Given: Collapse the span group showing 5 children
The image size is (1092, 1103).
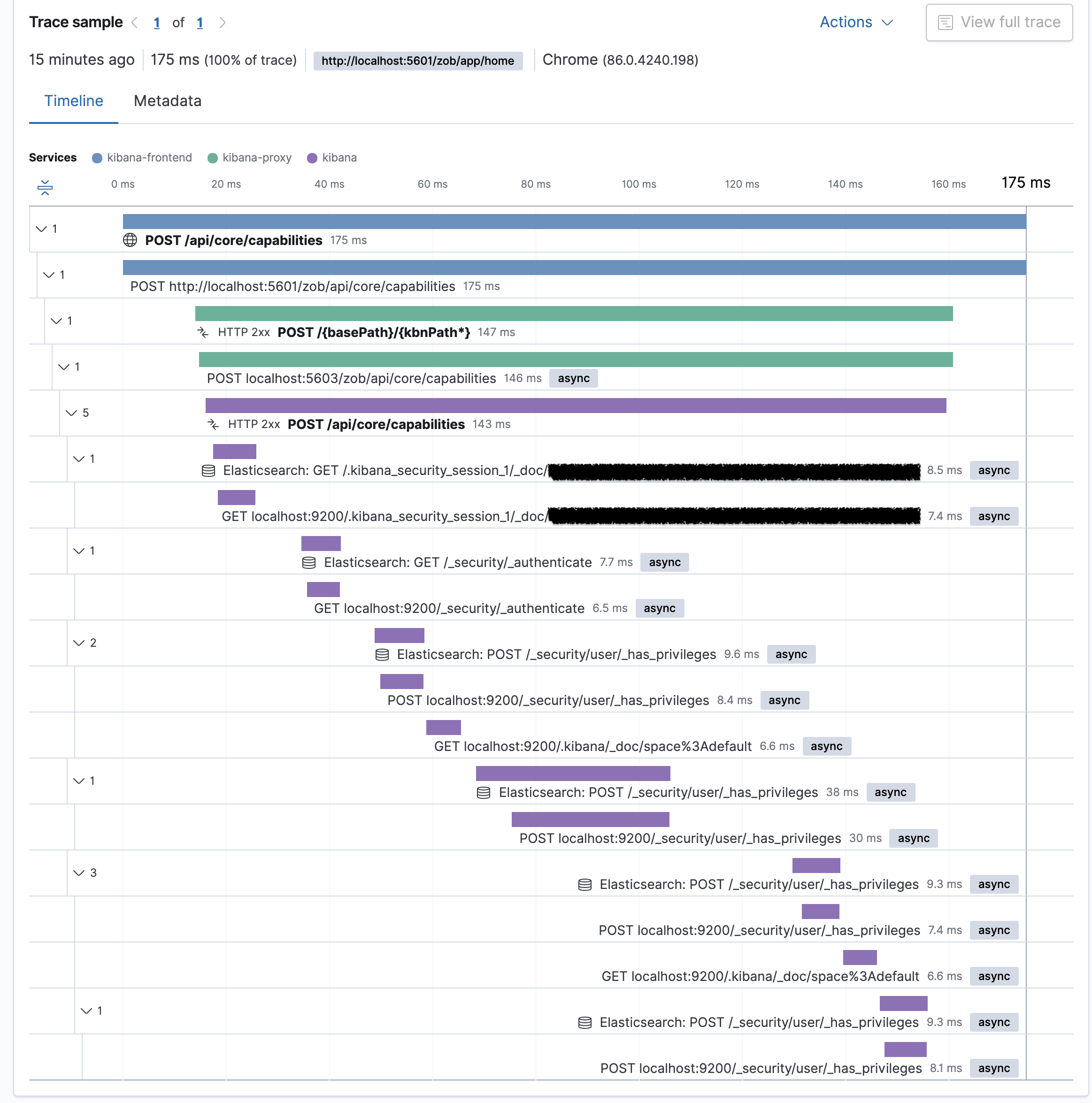Looking at the screenshot, I should [x=71, y=412].
